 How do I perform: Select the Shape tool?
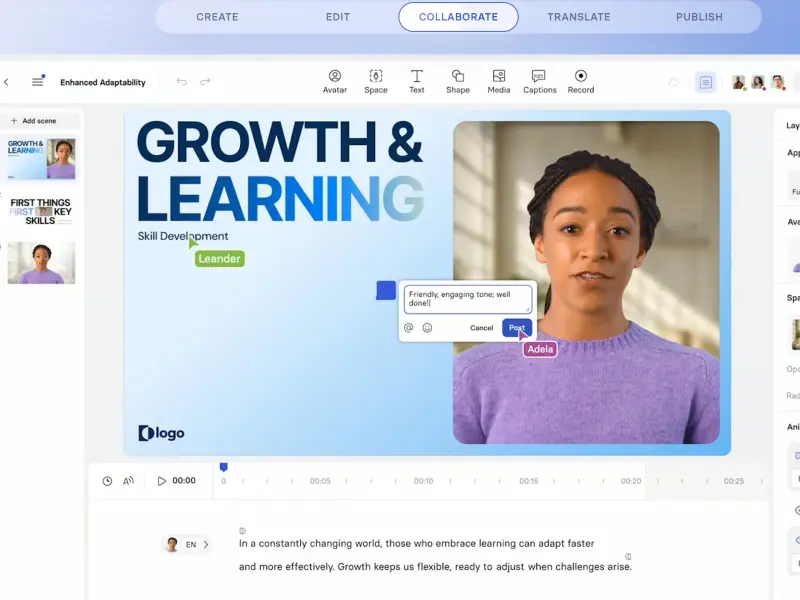coord(458,82)
